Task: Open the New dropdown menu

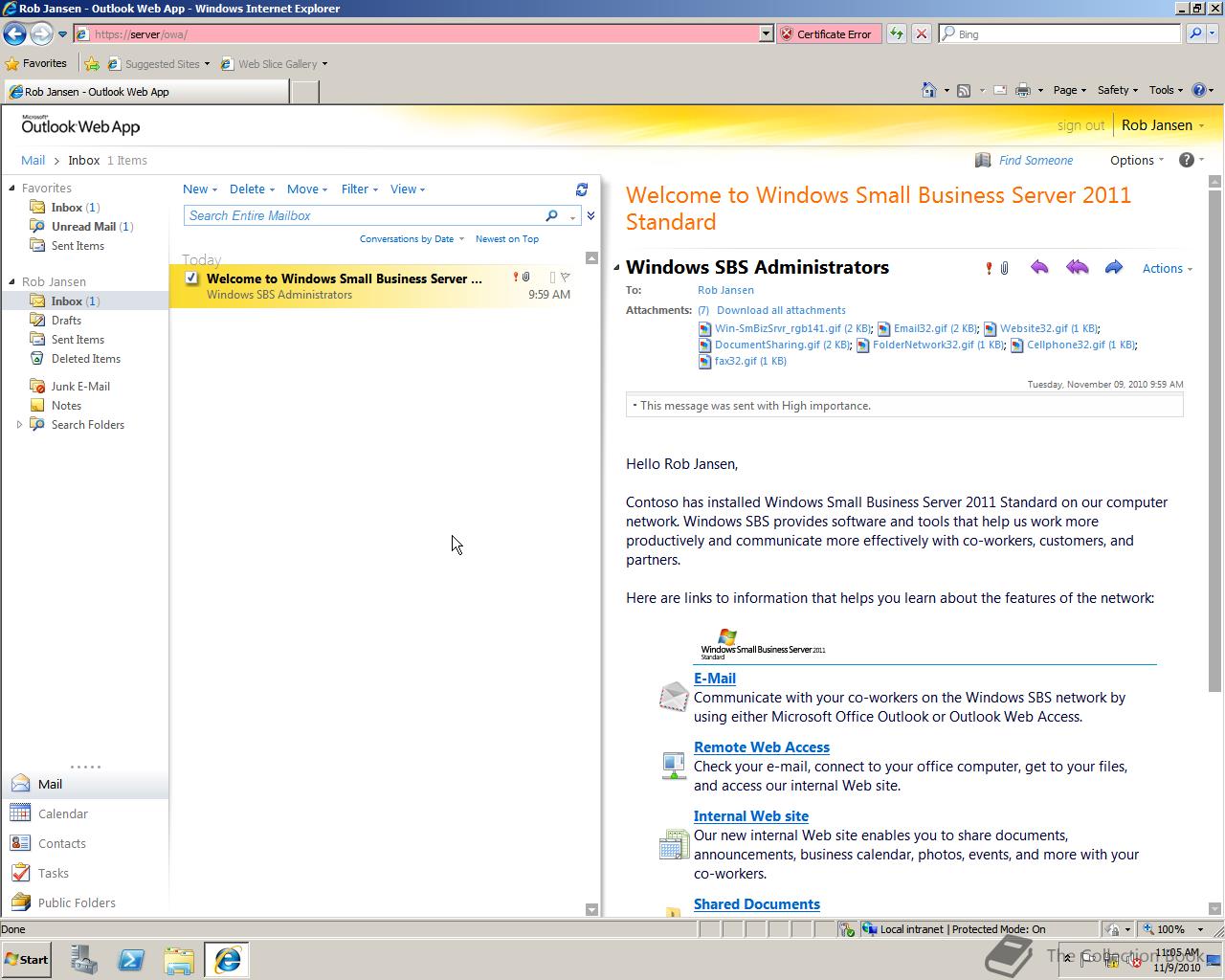Action: pyautogui.click(x=200, y=189)
